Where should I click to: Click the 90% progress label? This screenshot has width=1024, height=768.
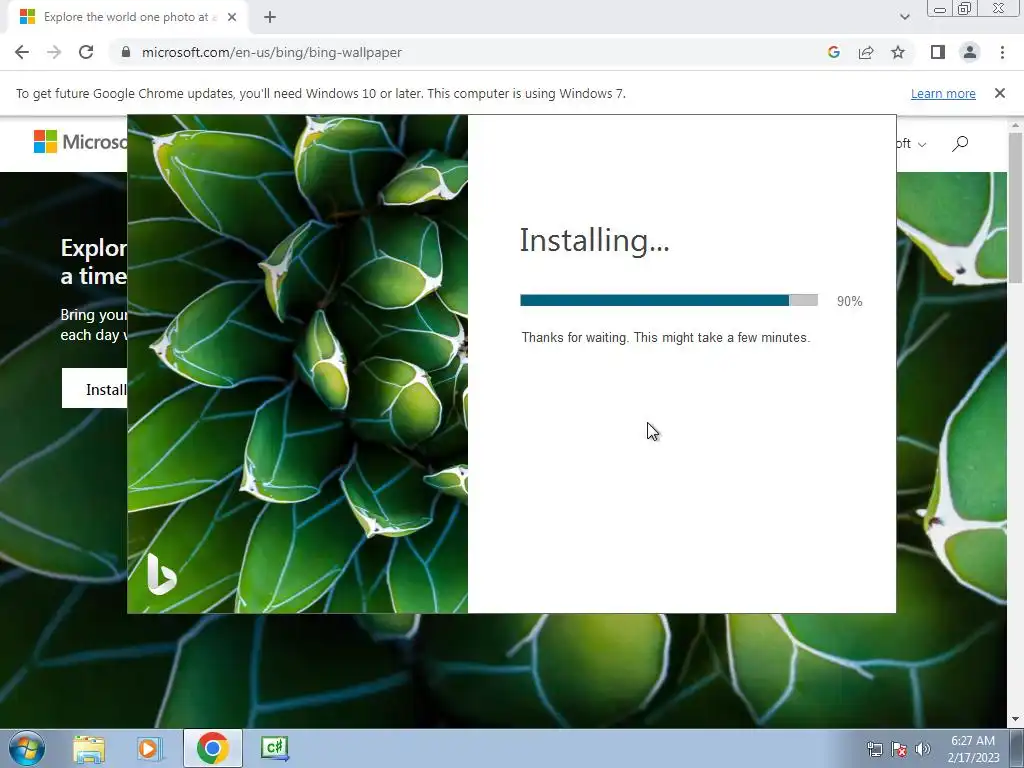[850, 301]
